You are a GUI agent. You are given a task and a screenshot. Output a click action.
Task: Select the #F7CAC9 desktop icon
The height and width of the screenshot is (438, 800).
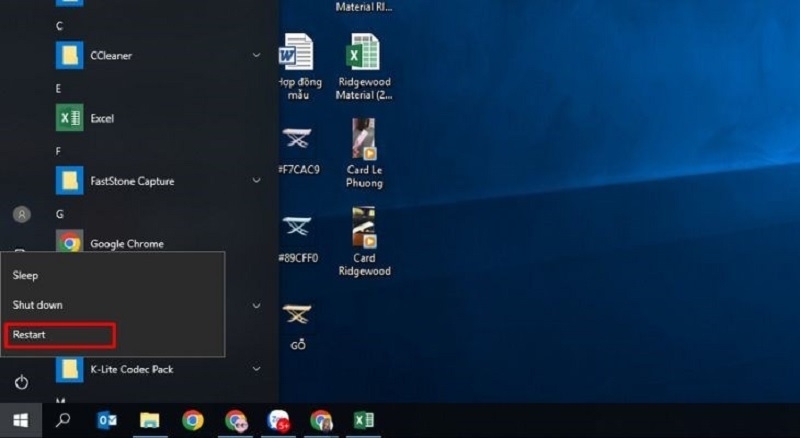298,151
